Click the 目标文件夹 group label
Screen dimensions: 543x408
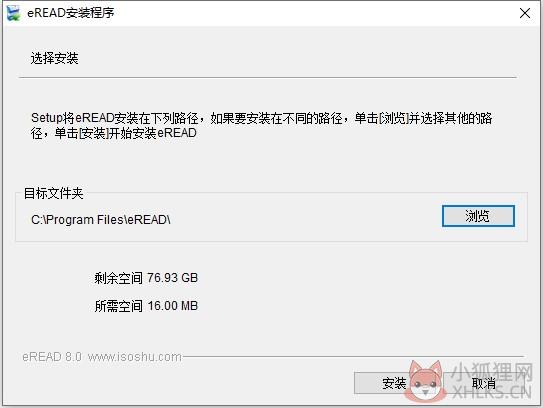(53, 193)
